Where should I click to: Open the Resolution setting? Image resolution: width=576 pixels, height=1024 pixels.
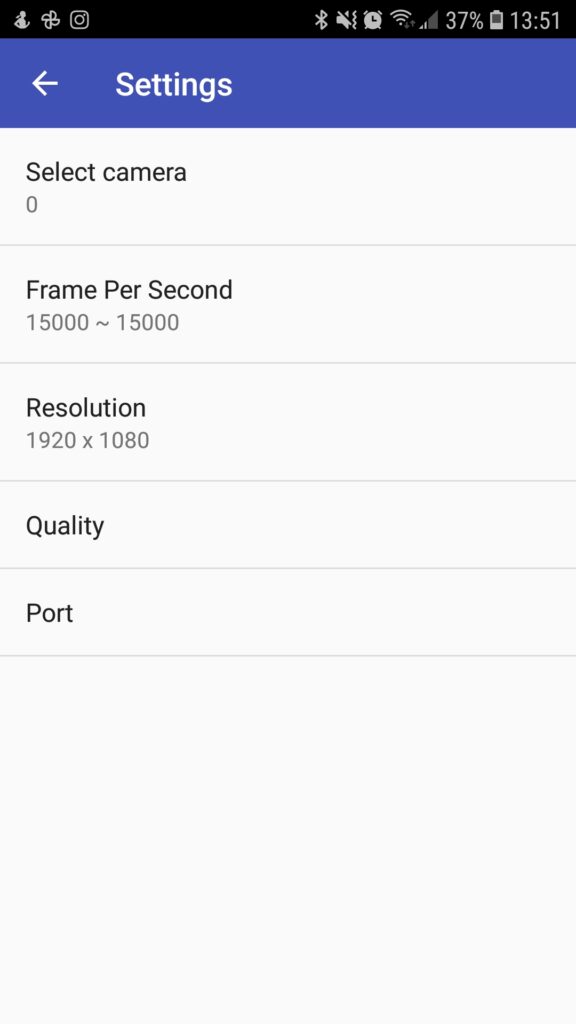[288, 423]
